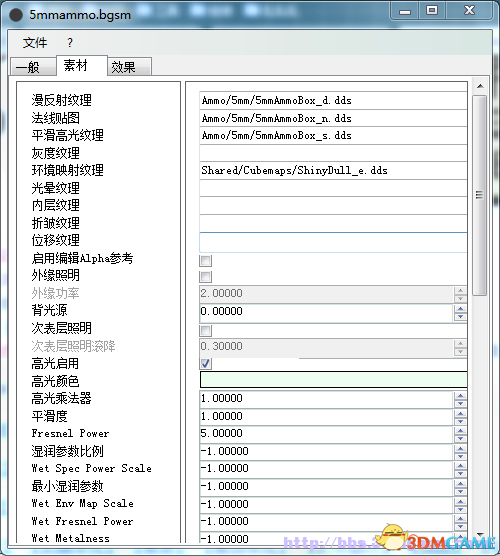Click the Wet Env Map Scale field
500x556 pixels.
click(326, 505)
